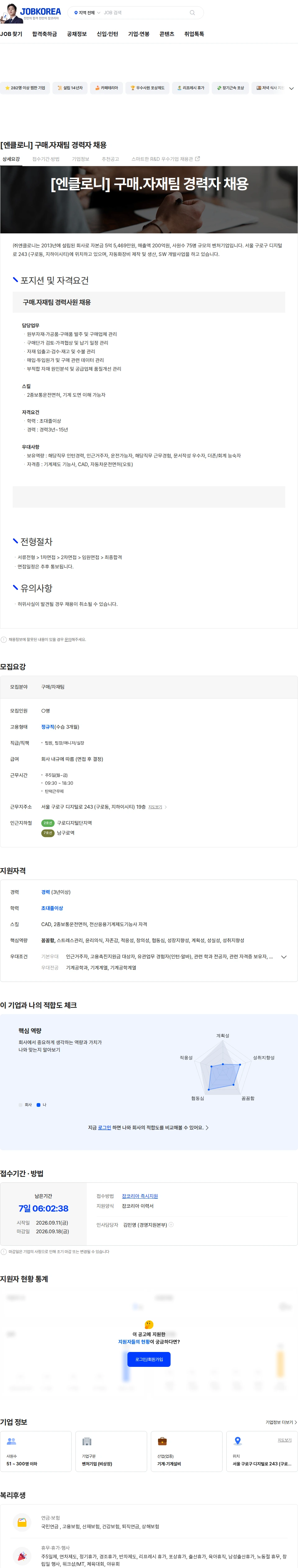Click the JOBKOREA logo

tap(40, 11)
